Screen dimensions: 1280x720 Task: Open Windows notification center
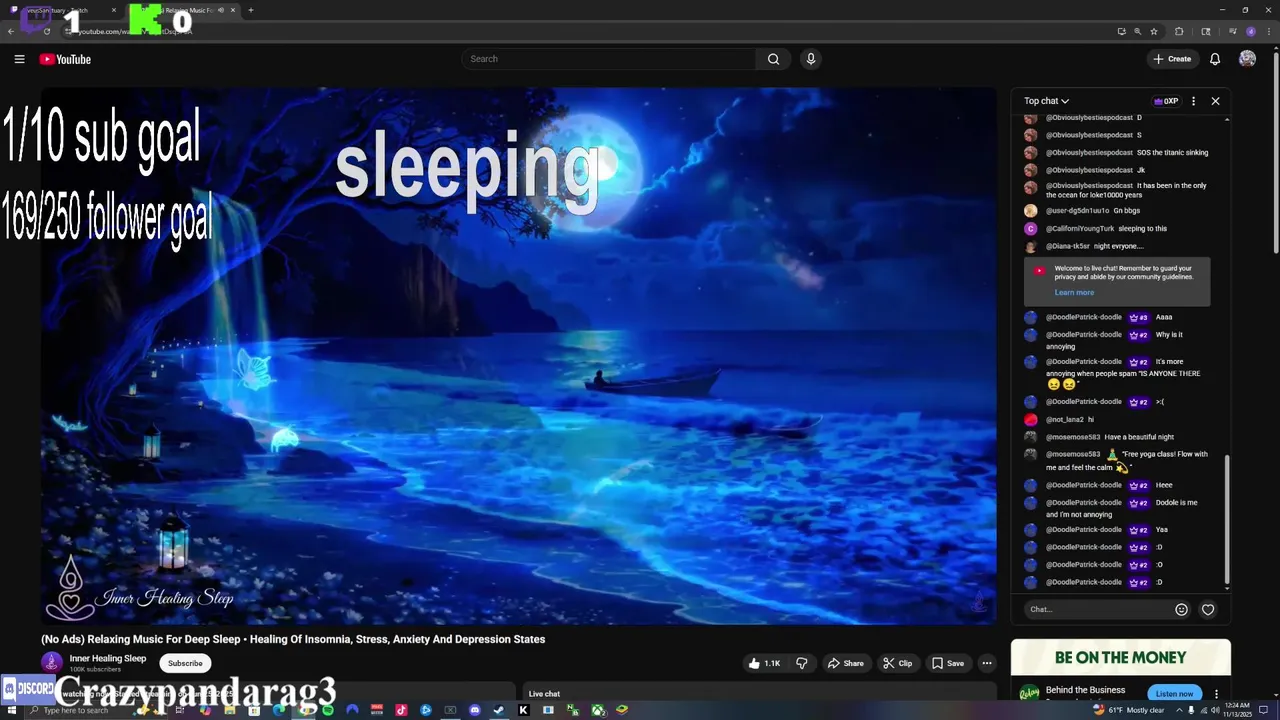tap(1263, 710)
